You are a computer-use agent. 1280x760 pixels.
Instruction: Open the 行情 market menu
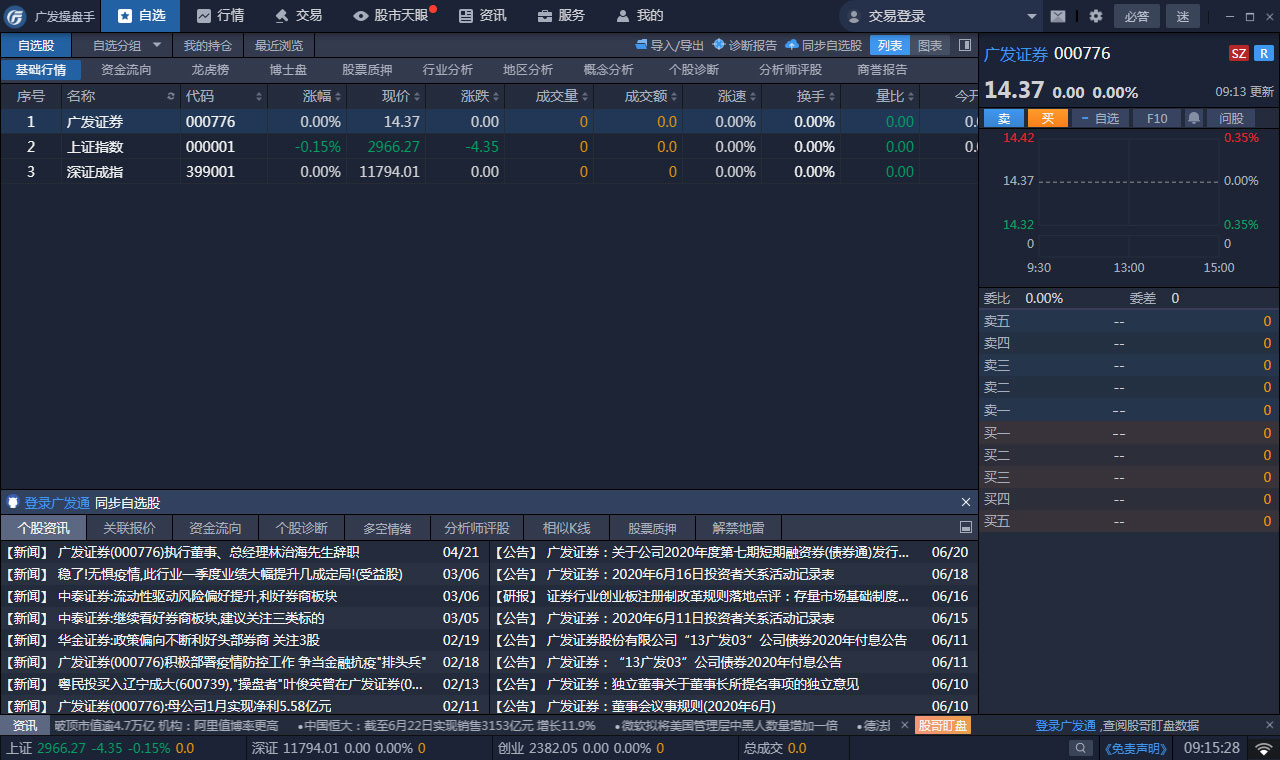pos(220,16)
